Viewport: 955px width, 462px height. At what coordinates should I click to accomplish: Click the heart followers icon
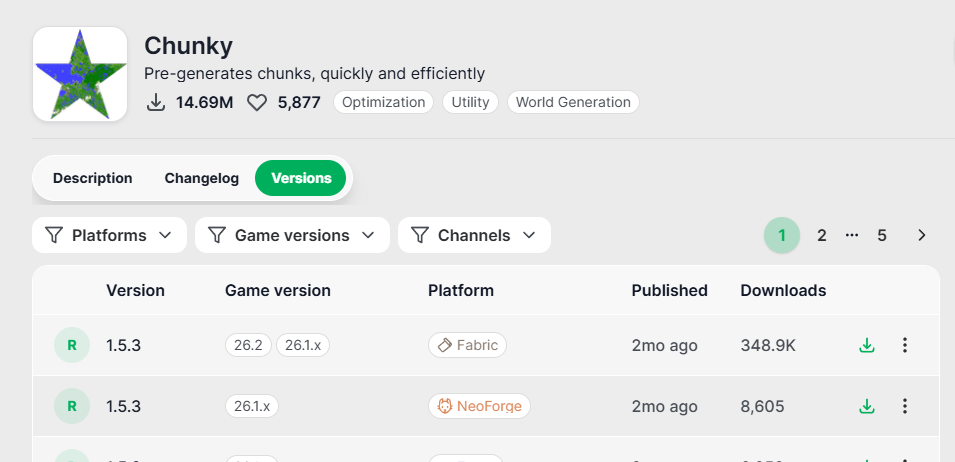pyautogui.click(x=256, y=102)
